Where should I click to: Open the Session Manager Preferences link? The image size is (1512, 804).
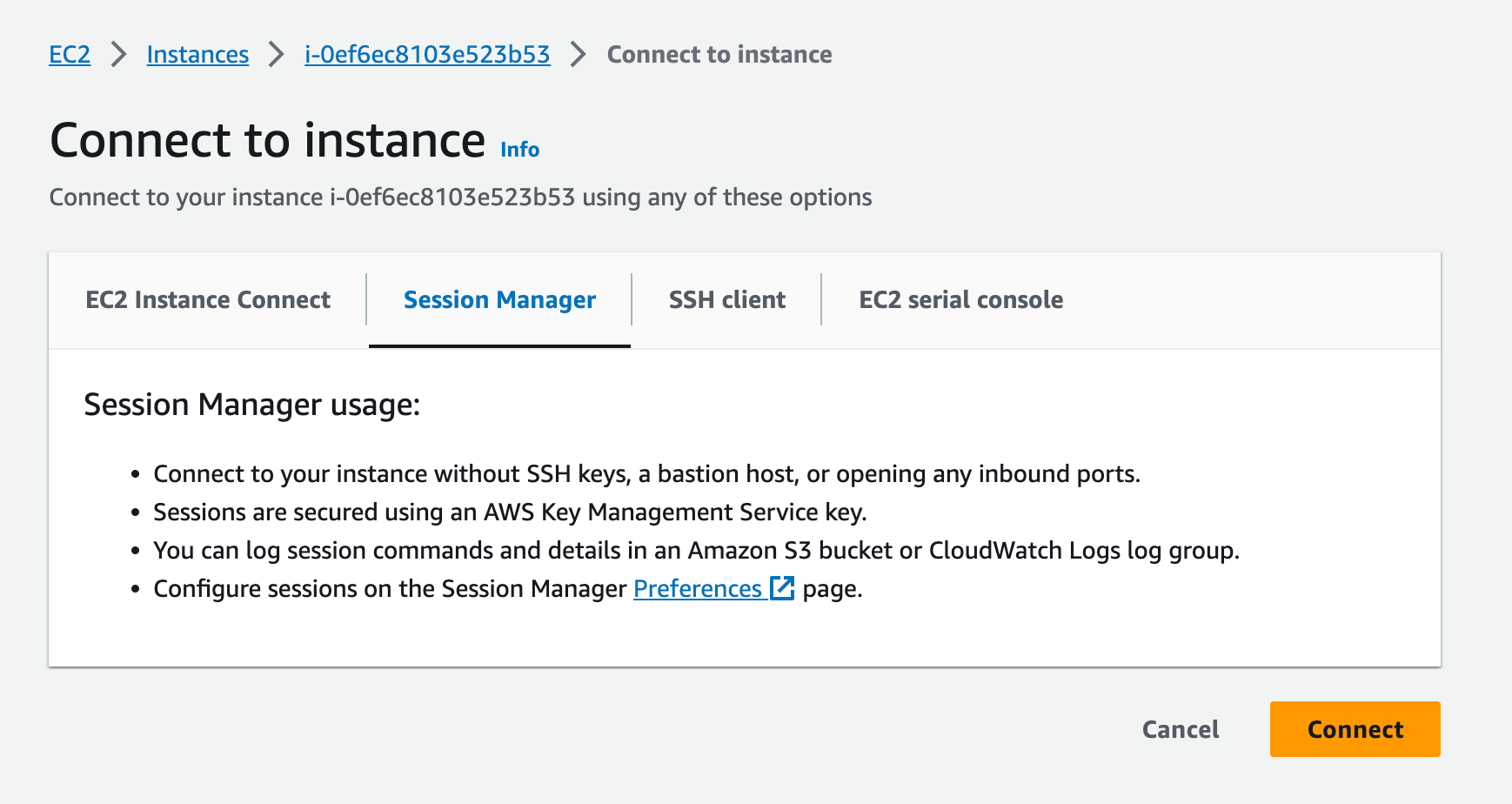(698, 589)
